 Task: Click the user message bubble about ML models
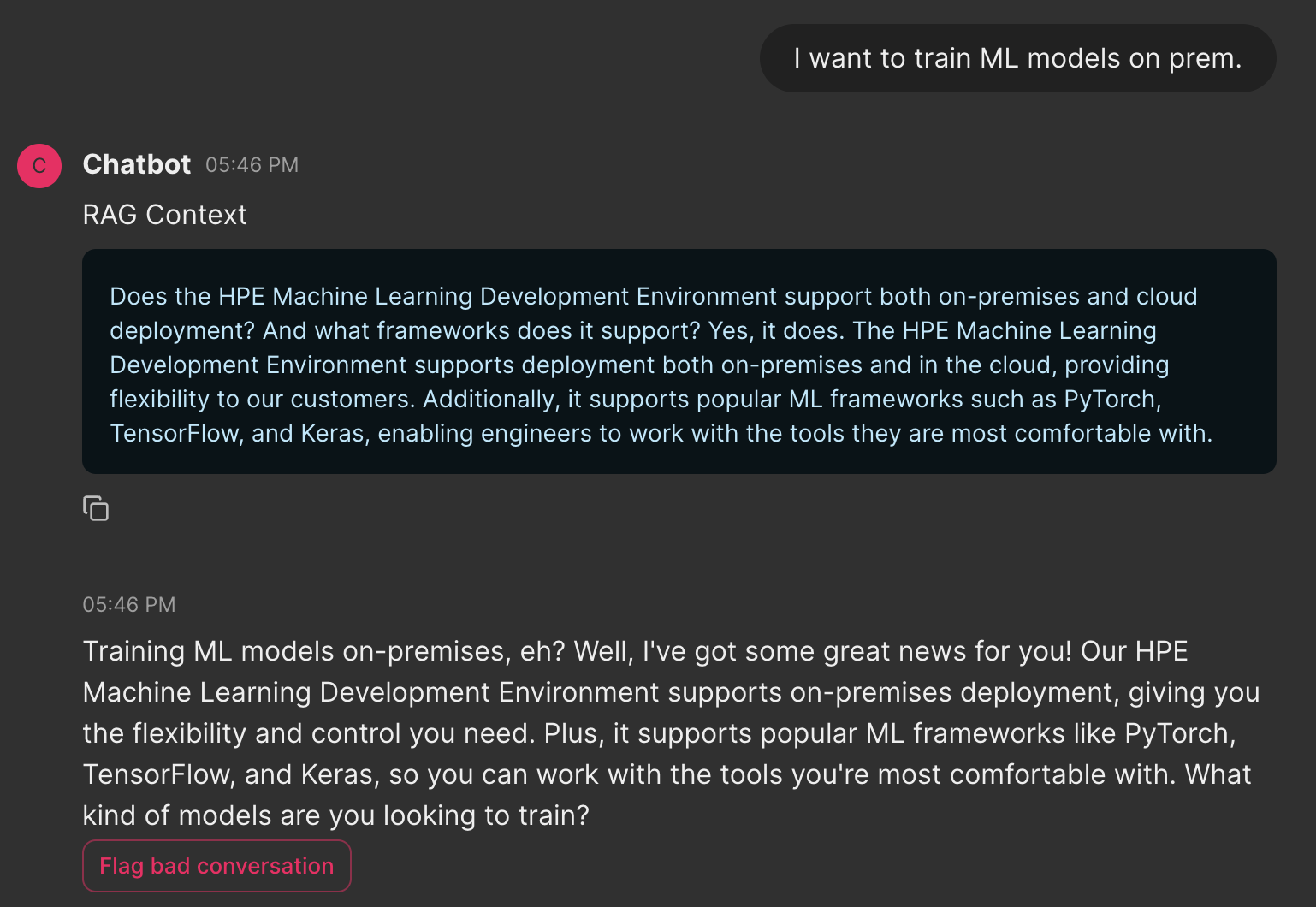tap(1017, 58)
